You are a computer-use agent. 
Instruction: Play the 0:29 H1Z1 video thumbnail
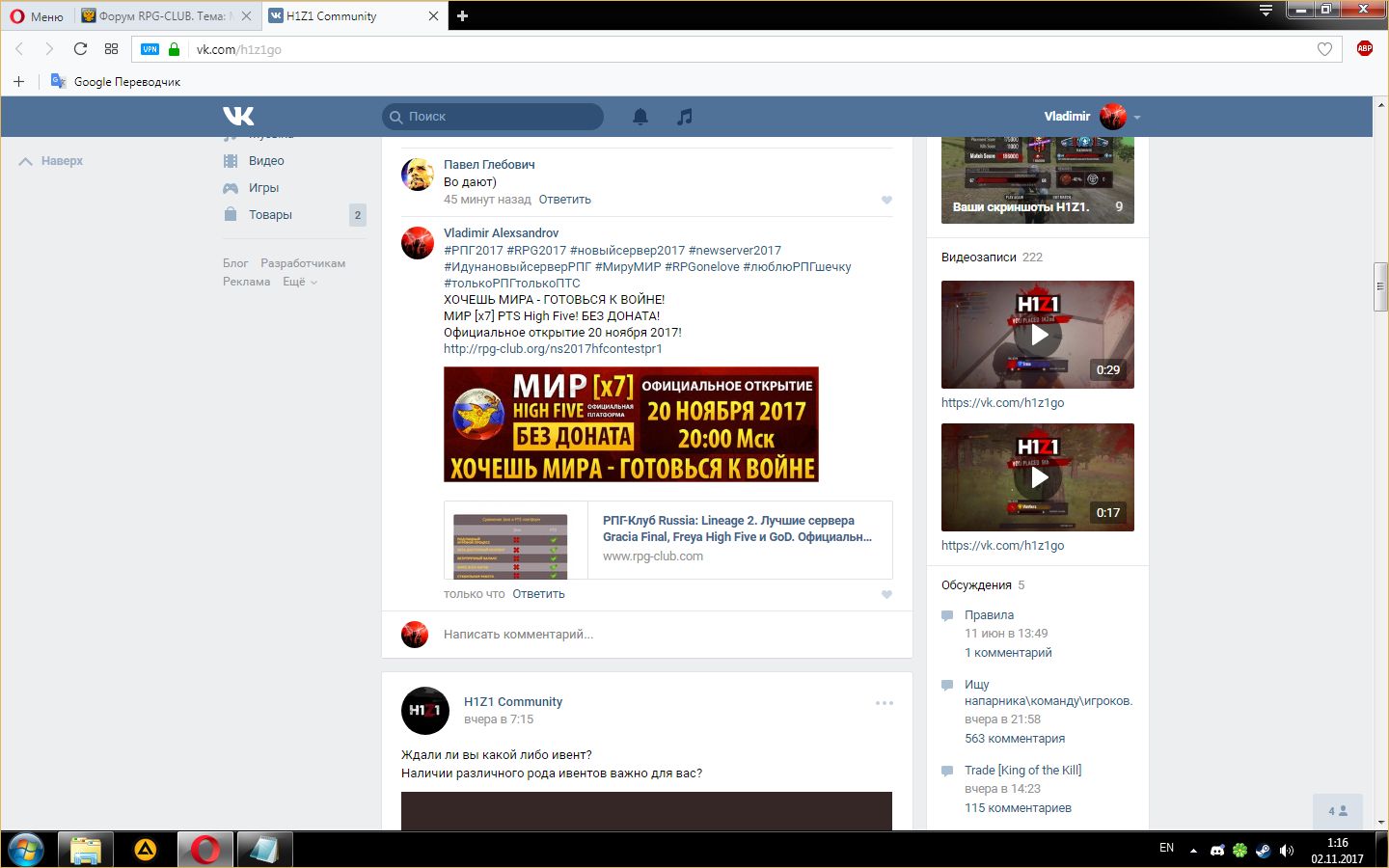[x=1038, y=335]
